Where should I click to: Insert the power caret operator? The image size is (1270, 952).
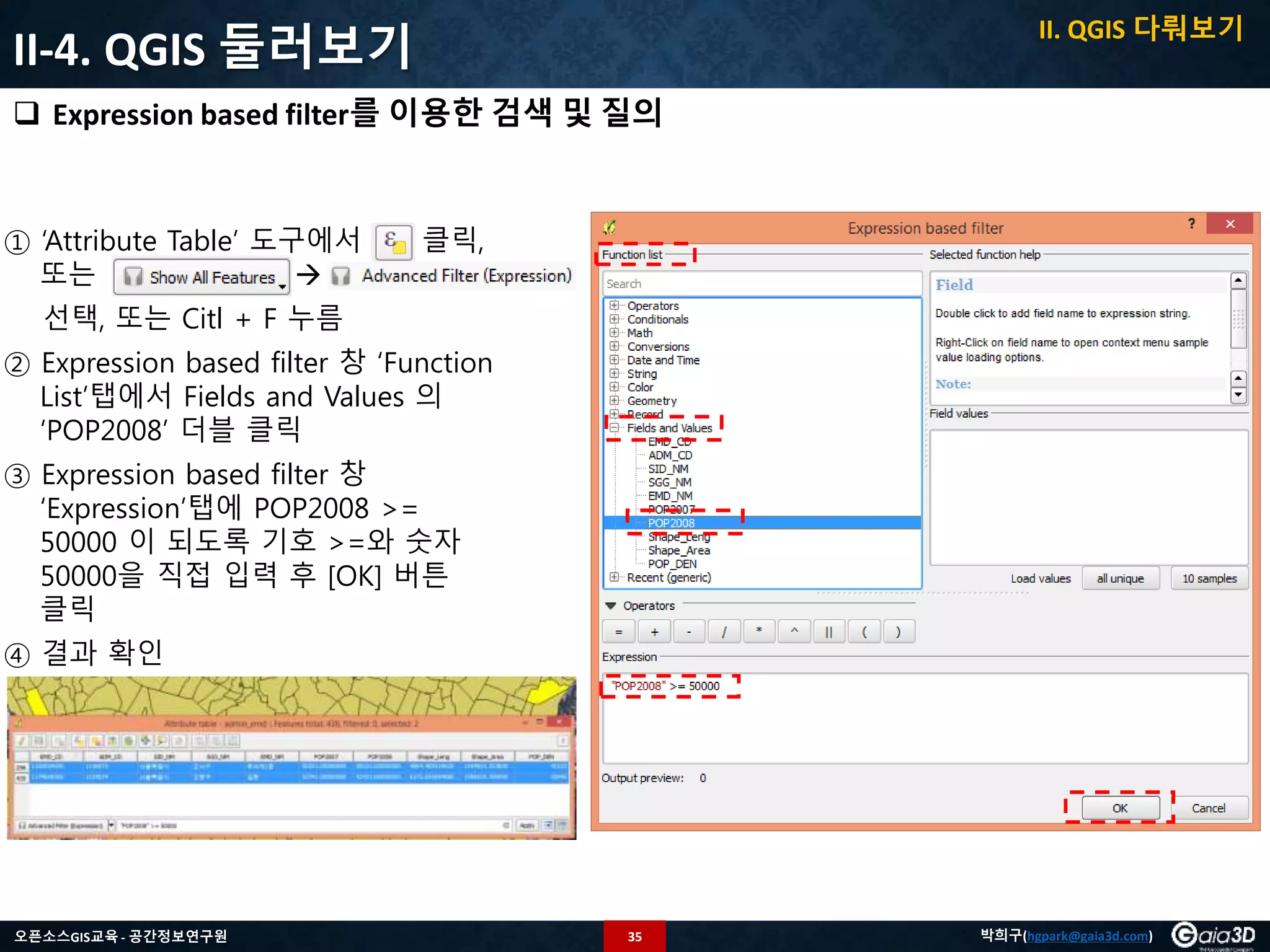coord(794,632)
